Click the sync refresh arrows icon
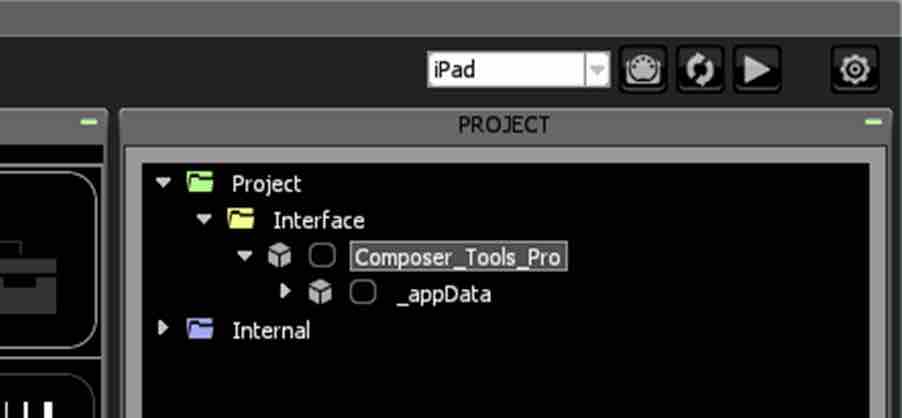 coord(700,69)
